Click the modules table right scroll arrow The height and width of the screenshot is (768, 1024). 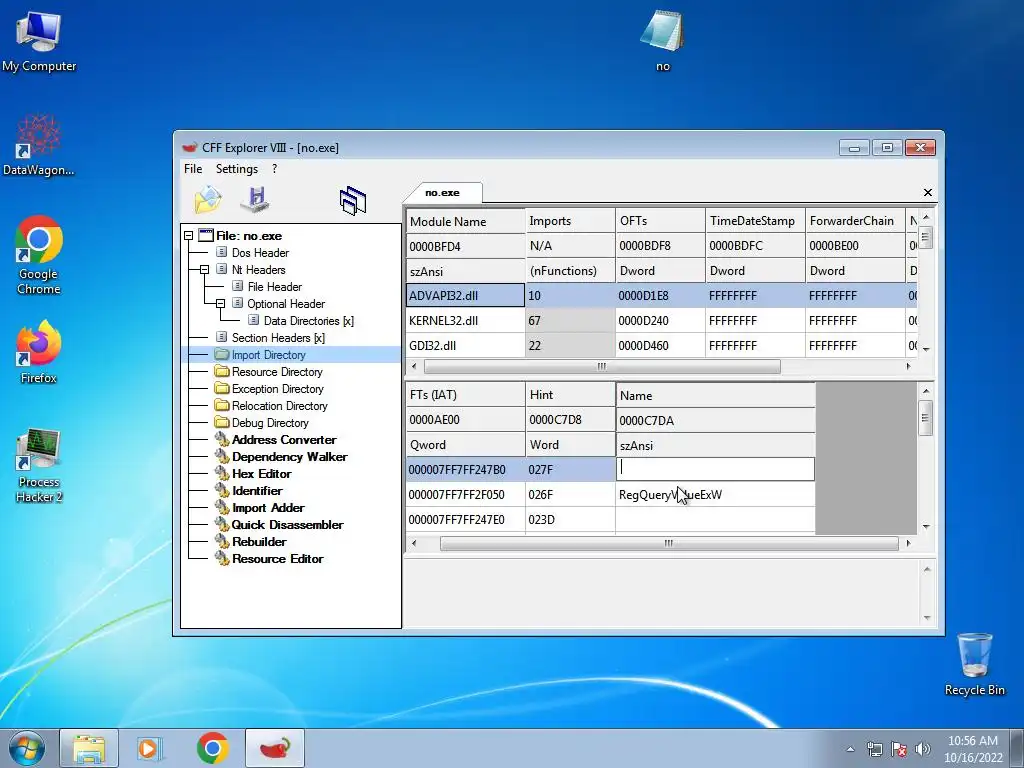pyautogui.click(x=908, y=366)
